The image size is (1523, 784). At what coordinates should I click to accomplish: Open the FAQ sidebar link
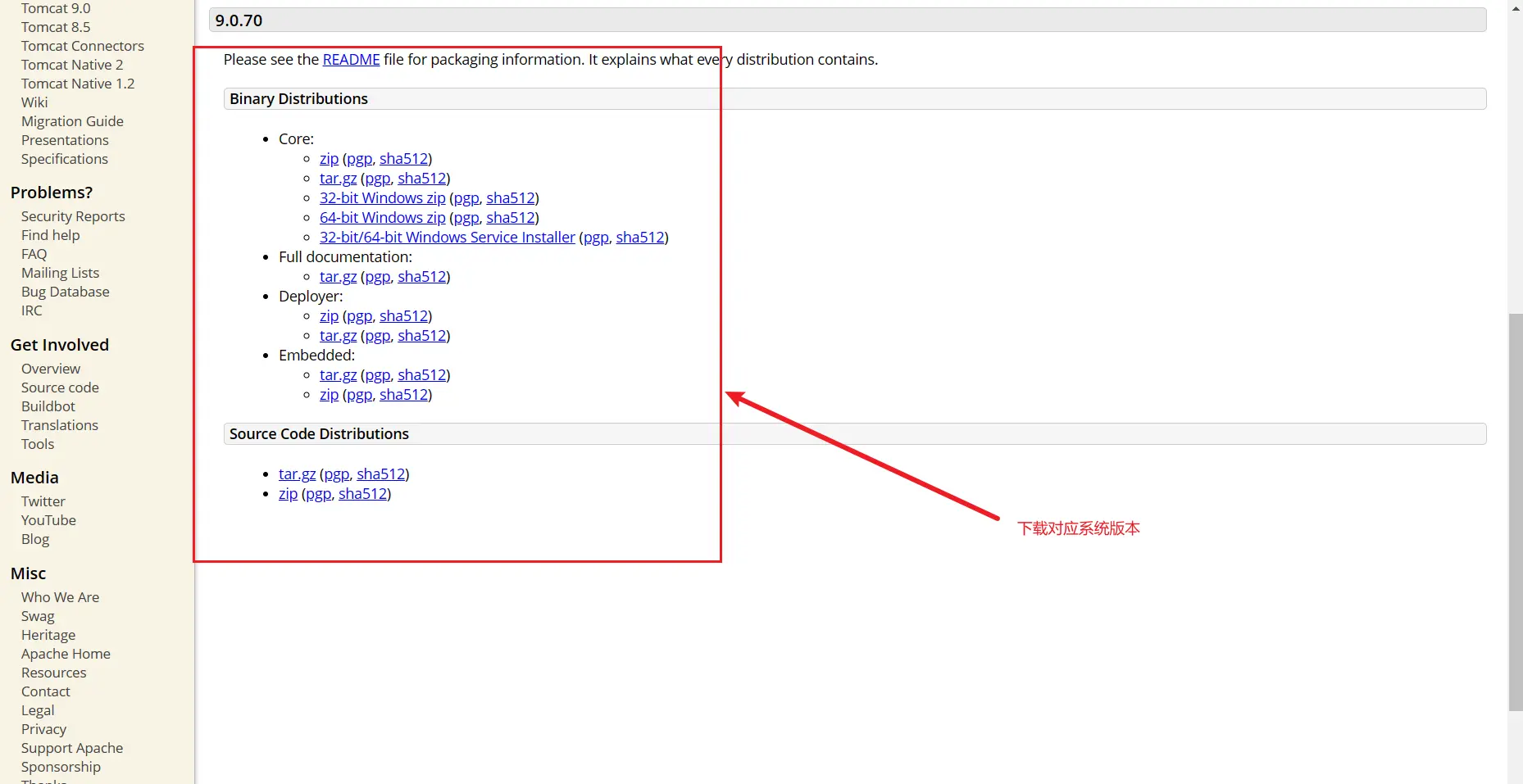[x=34, y=254]
